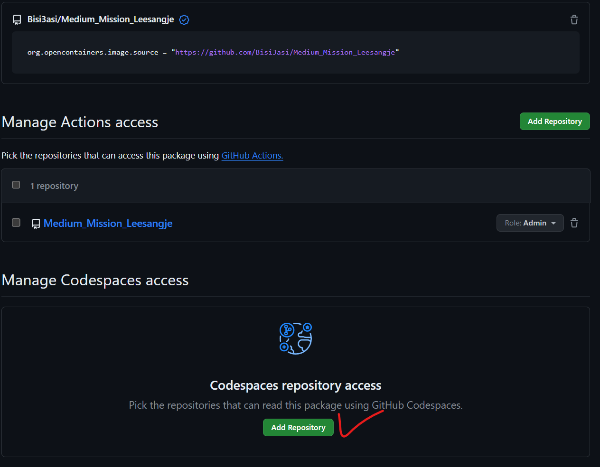Click the 'Manage Actions access' heading
This screenshot has width=600, height=467.
click(x=80, y=122)
